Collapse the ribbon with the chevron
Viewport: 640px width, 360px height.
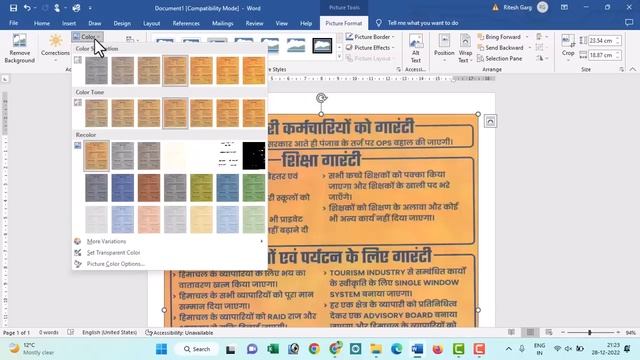coord(633,69)
